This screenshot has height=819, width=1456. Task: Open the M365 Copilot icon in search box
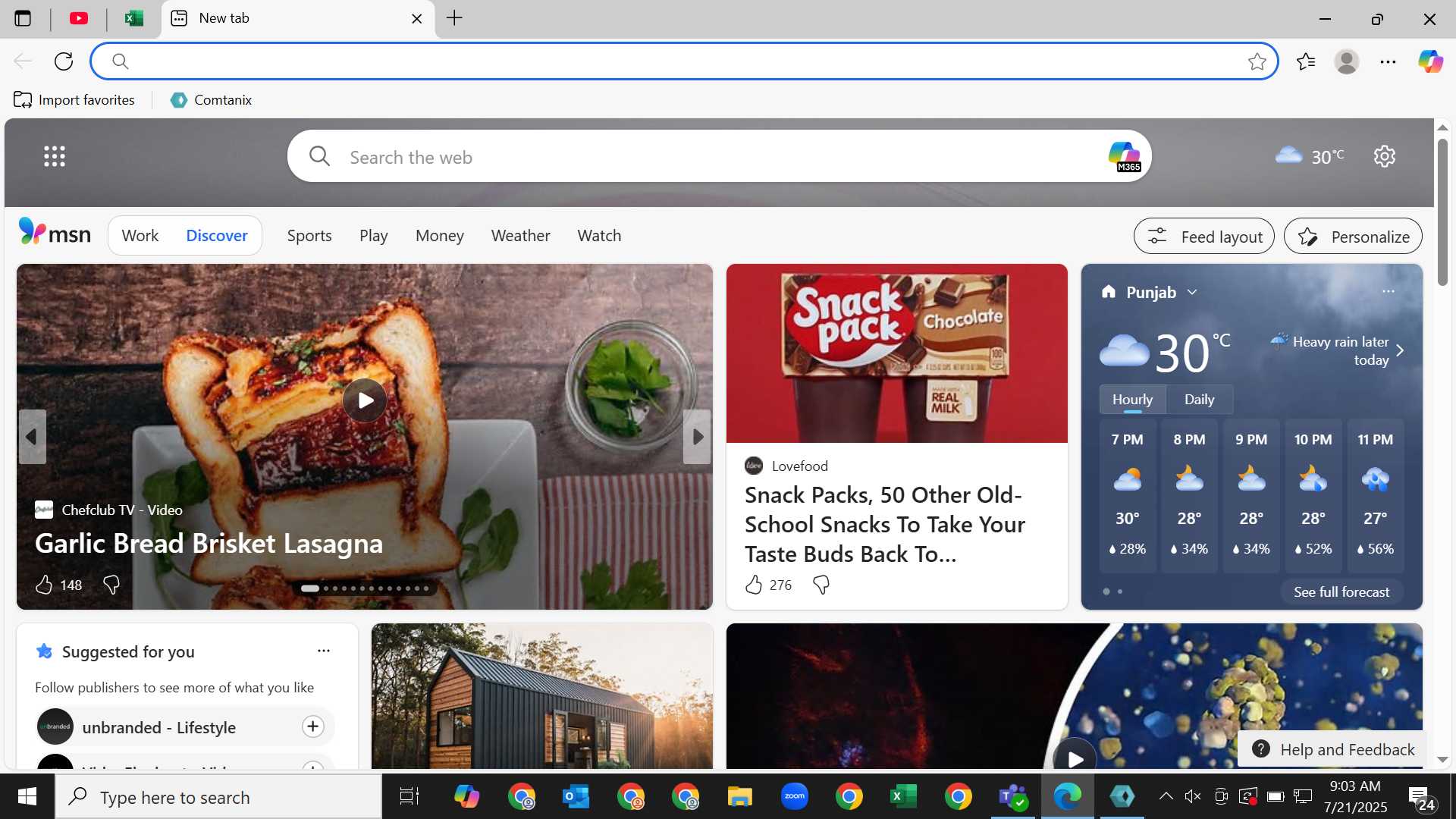(1125, 157)
